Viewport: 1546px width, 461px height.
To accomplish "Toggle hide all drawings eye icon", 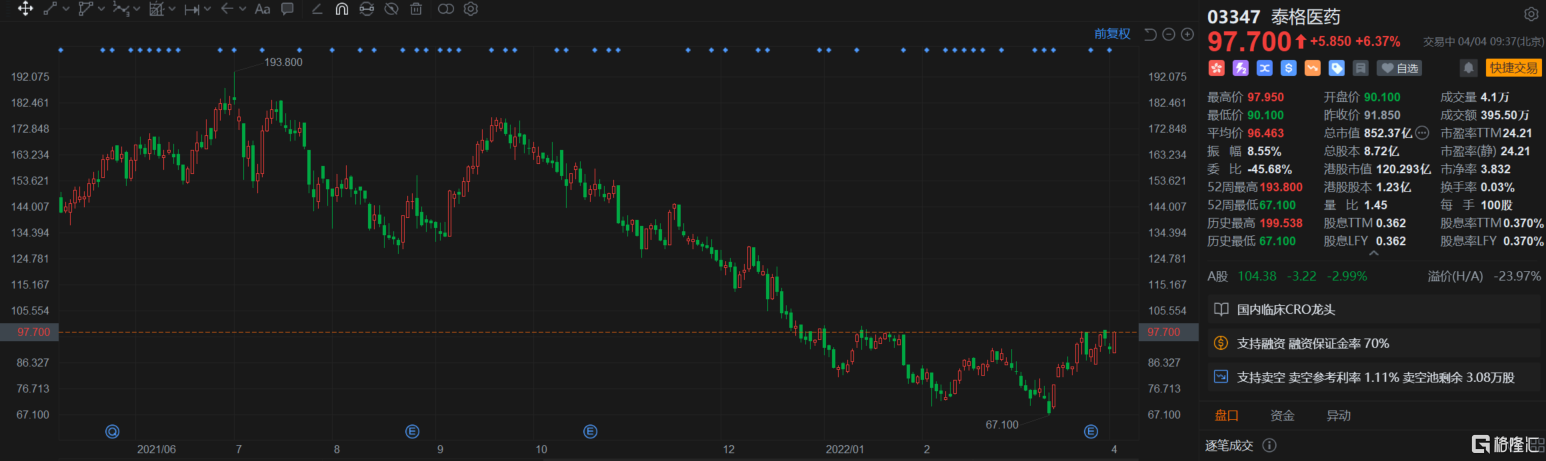I will coord(391,9).
